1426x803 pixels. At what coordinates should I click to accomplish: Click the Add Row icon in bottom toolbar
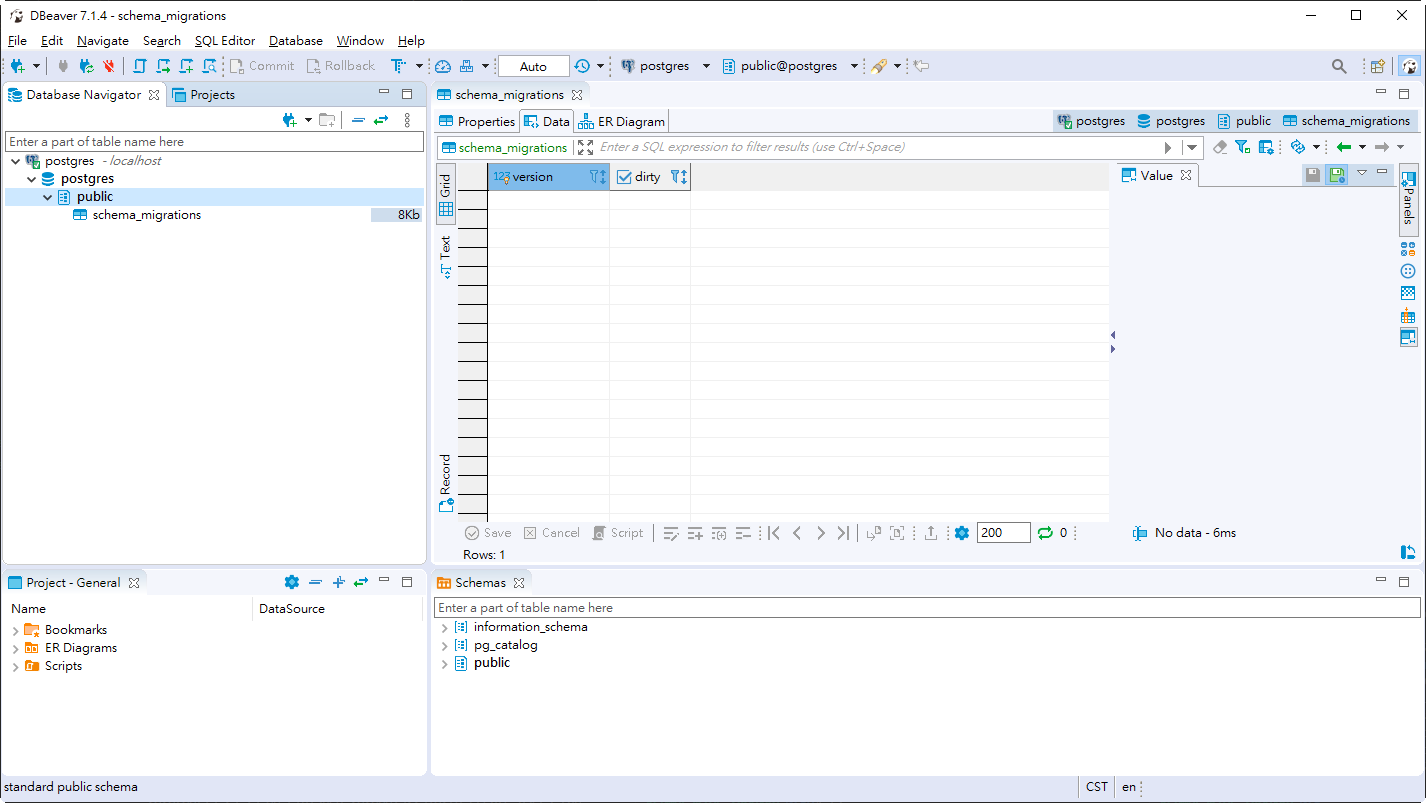[695, 533]
